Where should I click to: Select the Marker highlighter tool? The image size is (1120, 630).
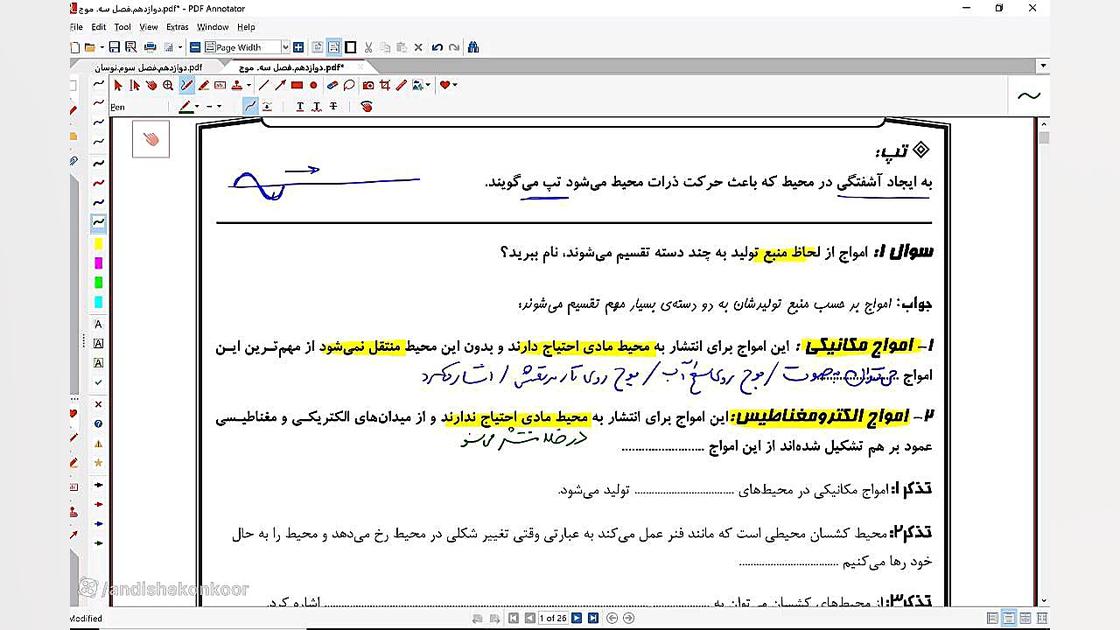click(x=204, y=85)
